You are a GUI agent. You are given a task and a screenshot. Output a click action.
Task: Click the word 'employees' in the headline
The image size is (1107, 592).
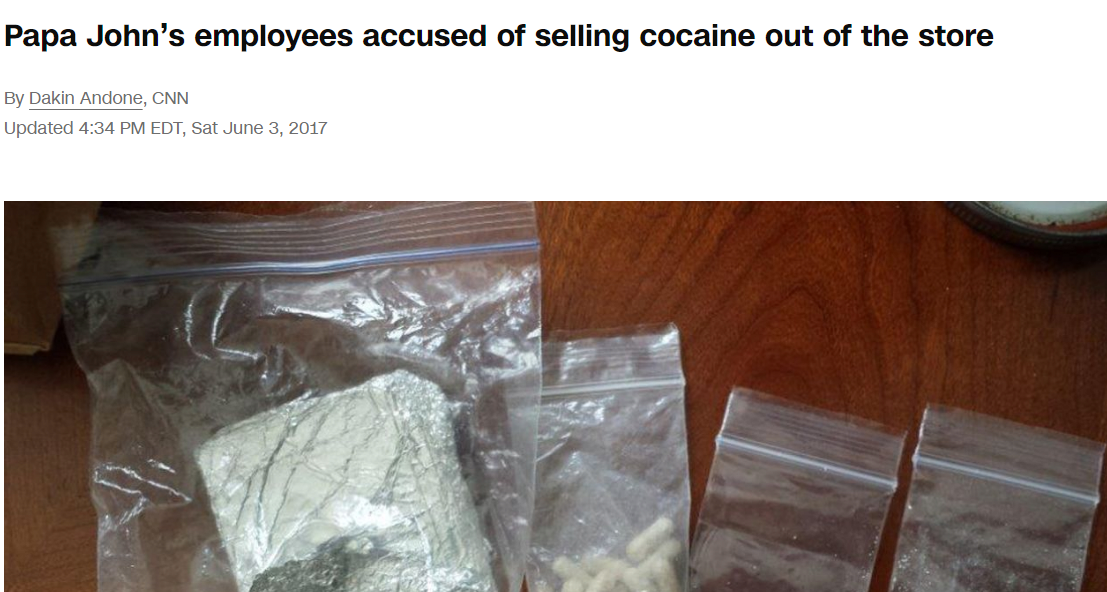[273, 37]
